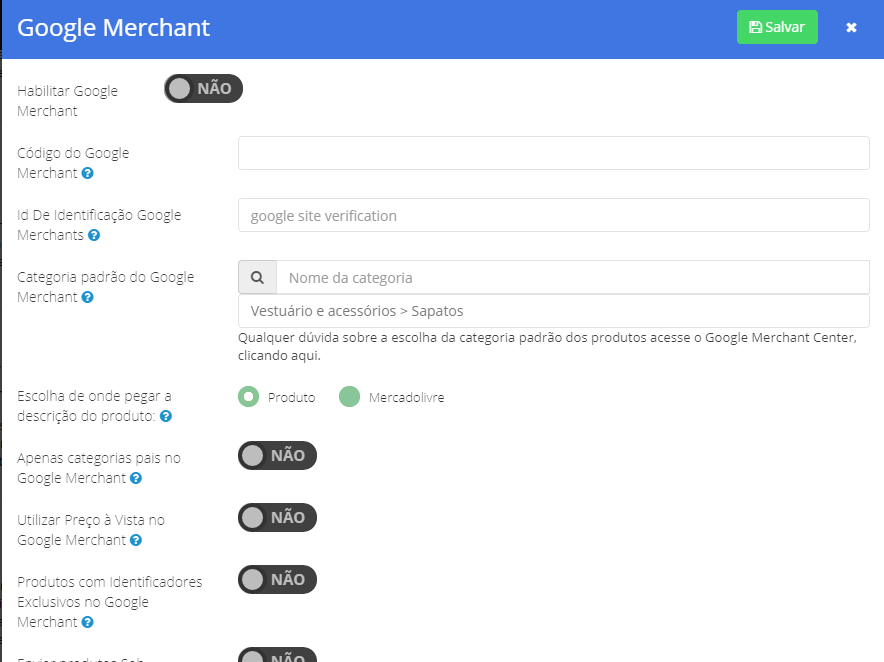Select the Mercadolivre radio option

click(350, 397)
